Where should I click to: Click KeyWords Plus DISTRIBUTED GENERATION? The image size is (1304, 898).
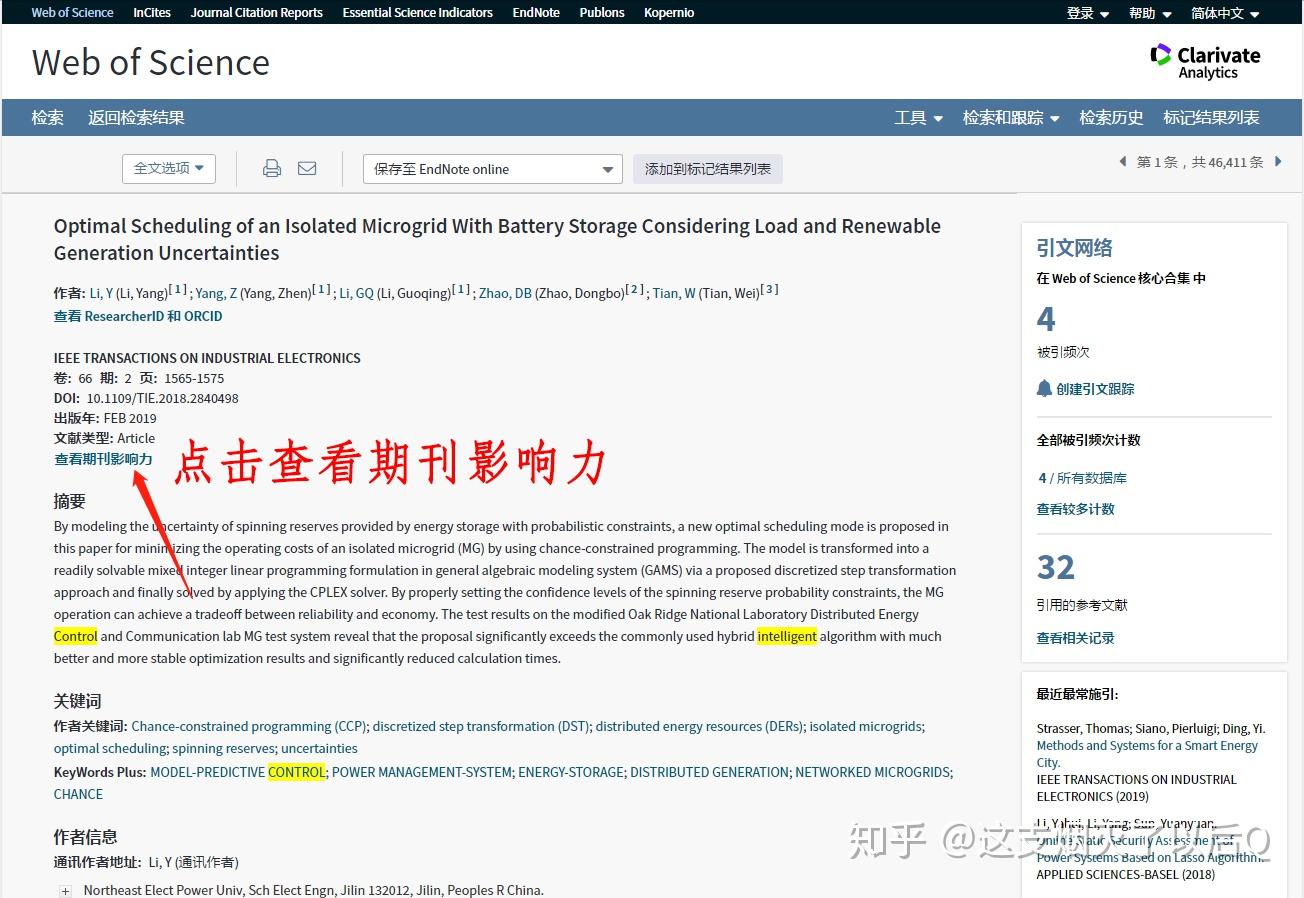click(709, 772)
